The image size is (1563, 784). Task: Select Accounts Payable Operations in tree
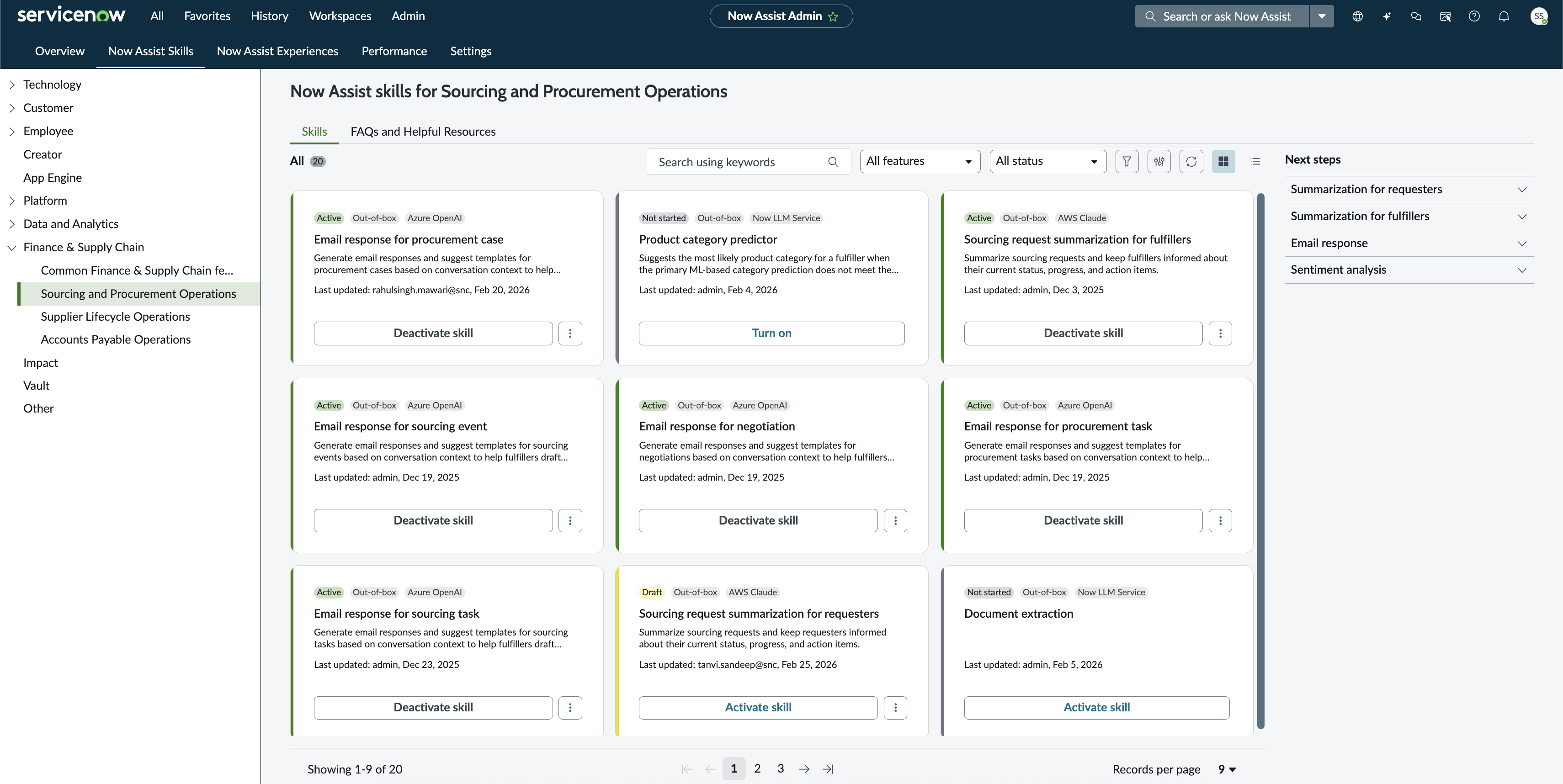(x=116, y=339)
